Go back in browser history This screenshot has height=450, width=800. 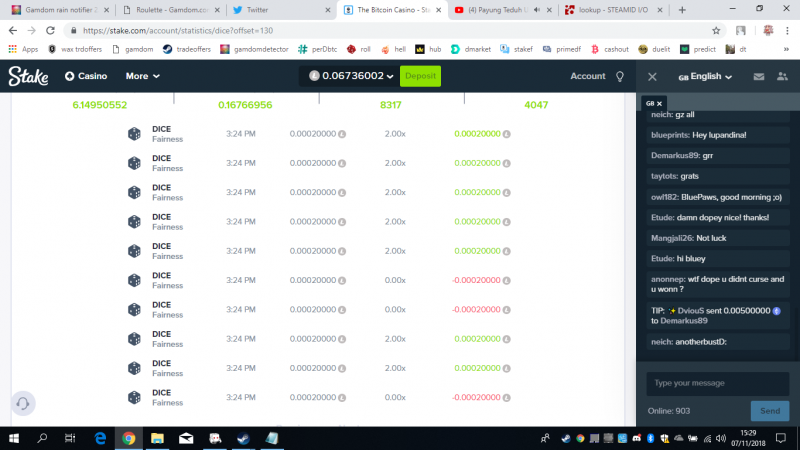coord(13,31)
